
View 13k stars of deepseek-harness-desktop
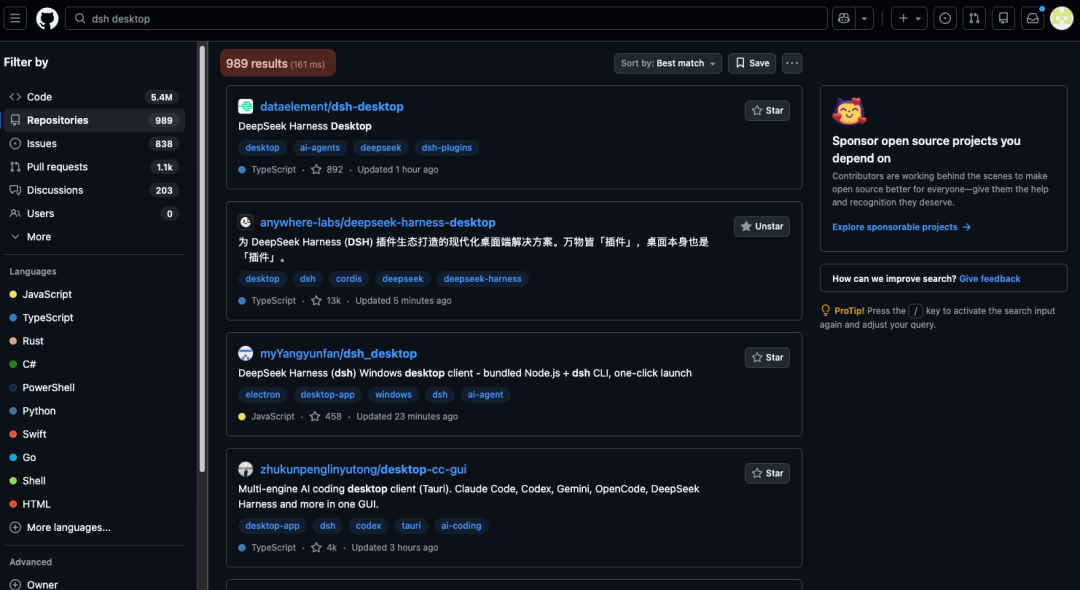(326, 301)
